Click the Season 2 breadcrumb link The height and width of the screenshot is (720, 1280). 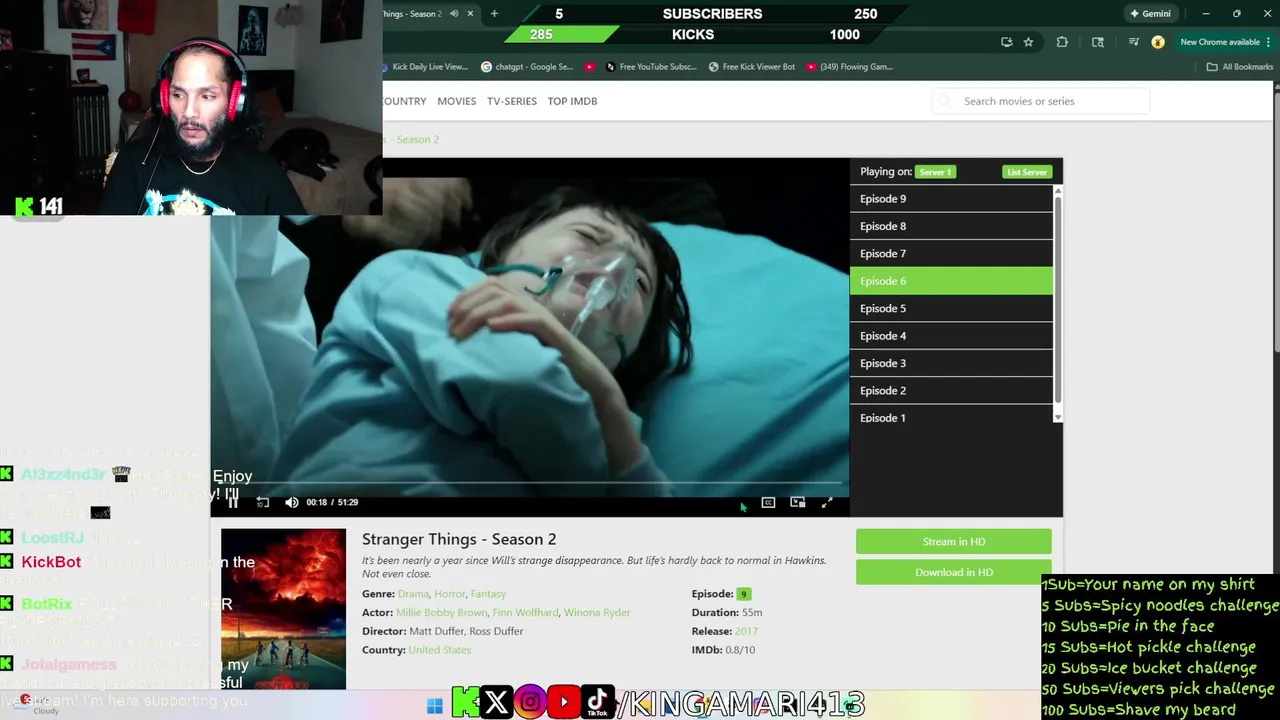[x=417, y=139]
